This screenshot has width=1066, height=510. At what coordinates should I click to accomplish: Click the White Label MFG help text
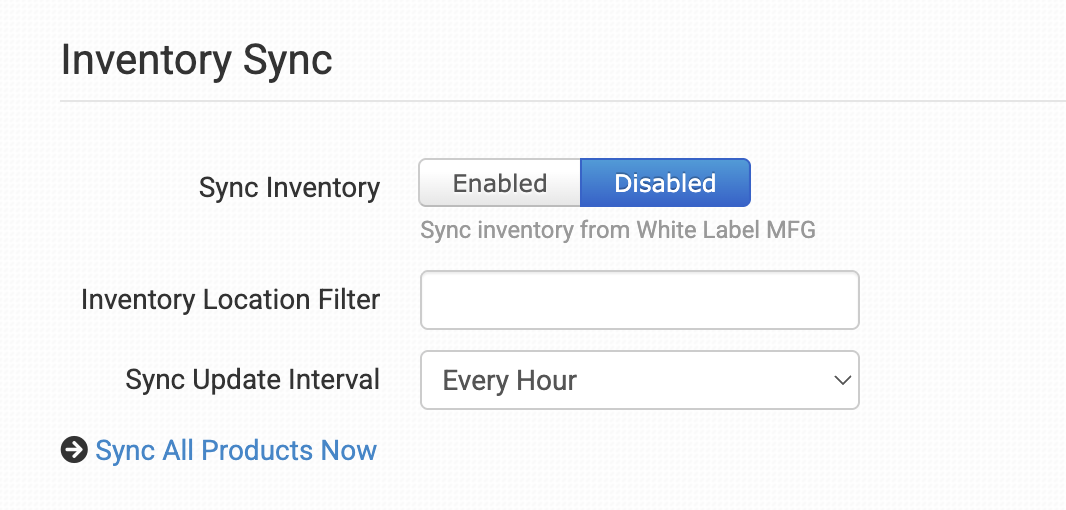(617, 231)
